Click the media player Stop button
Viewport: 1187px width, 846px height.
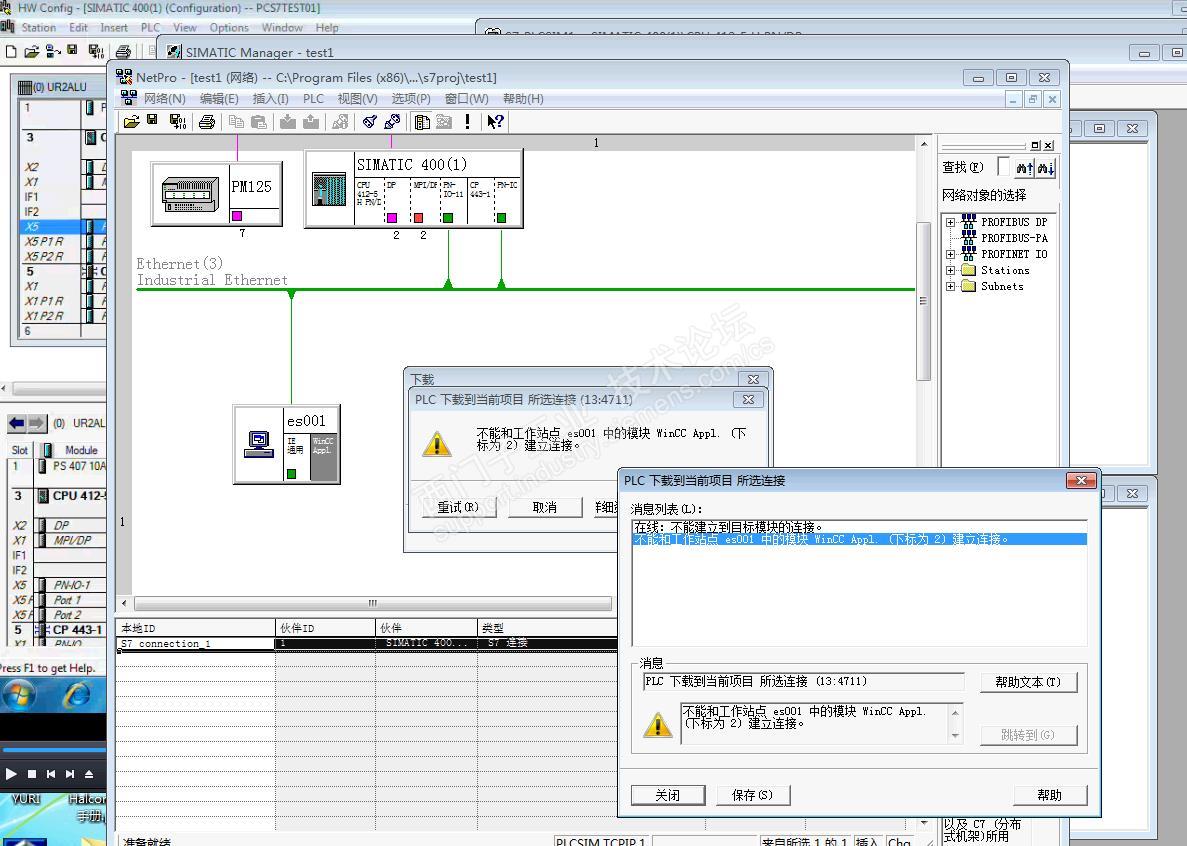[32, 774]
